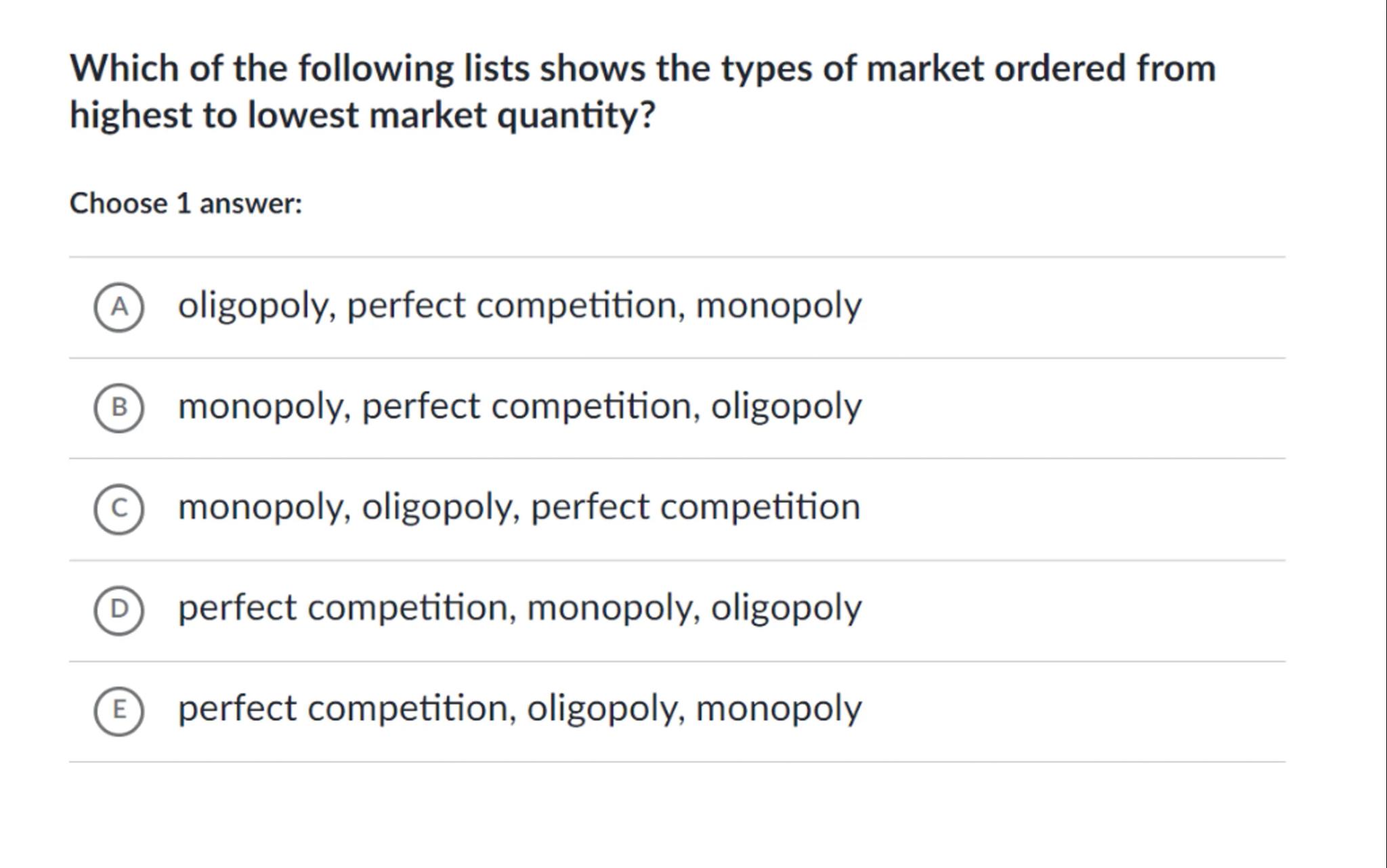Image resolution: width=1387 pixels, height=868 pixels.
Task: Click the question heading about market quantity
Action: (x=643, y=91)
